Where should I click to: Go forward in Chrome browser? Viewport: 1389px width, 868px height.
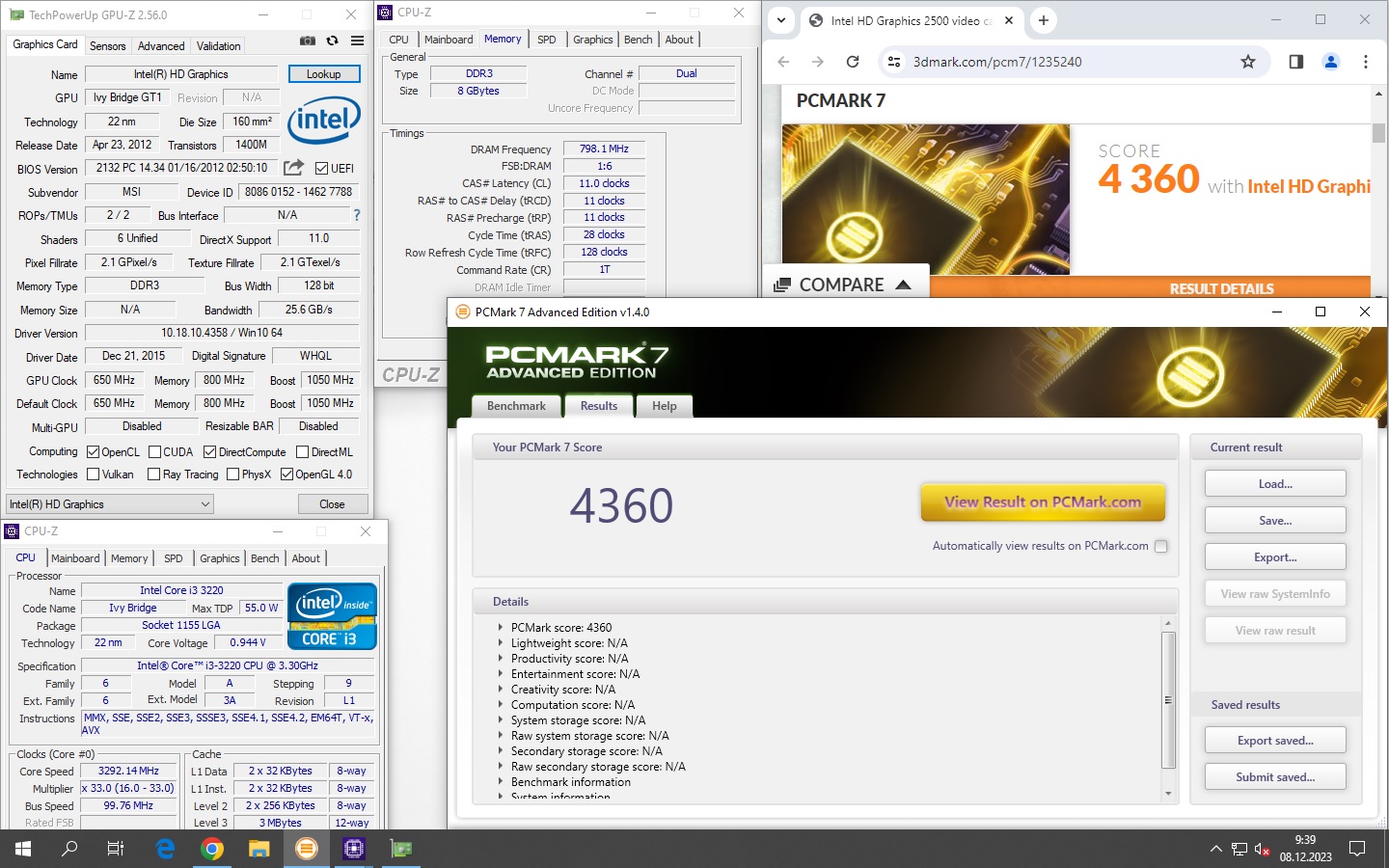[818, 62]
